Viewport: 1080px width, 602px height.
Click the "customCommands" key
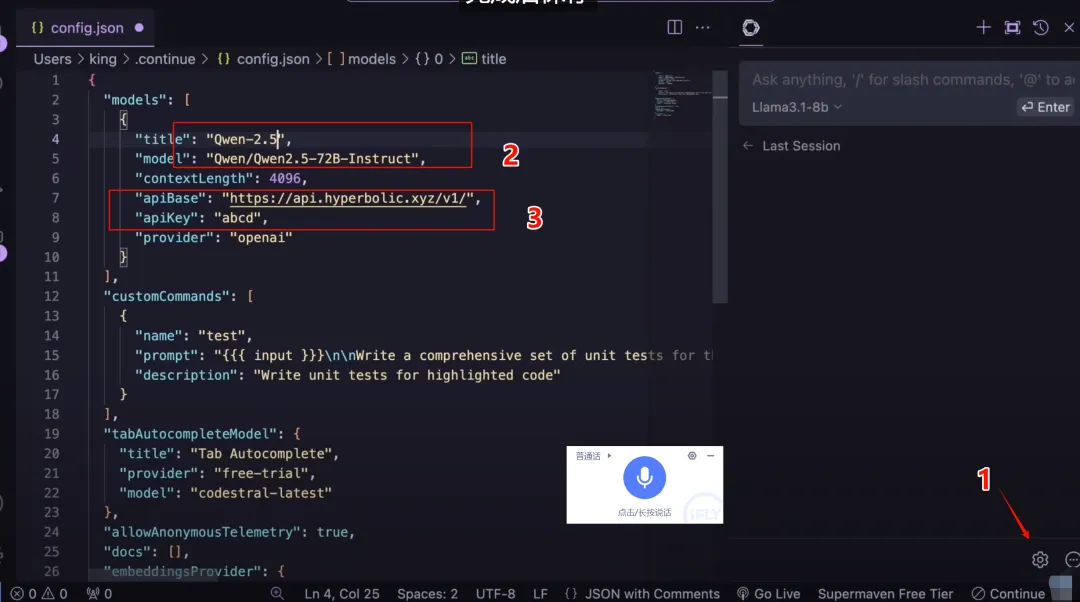tap(167, 296)
